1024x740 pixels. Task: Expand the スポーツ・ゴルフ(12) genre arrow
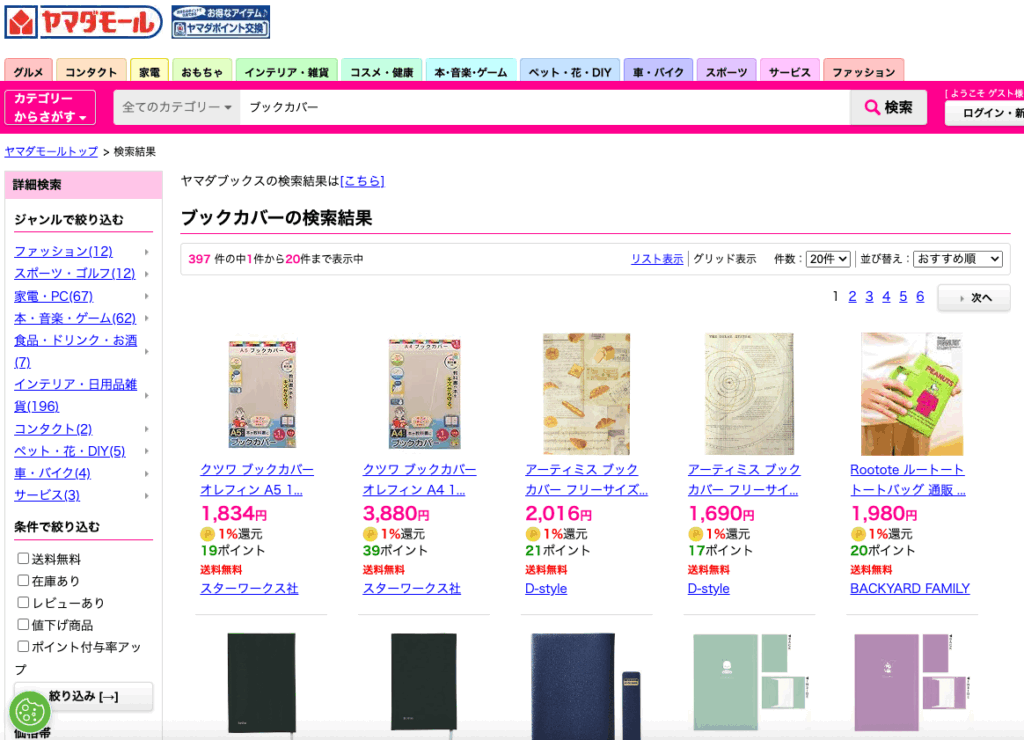[147, 274]
